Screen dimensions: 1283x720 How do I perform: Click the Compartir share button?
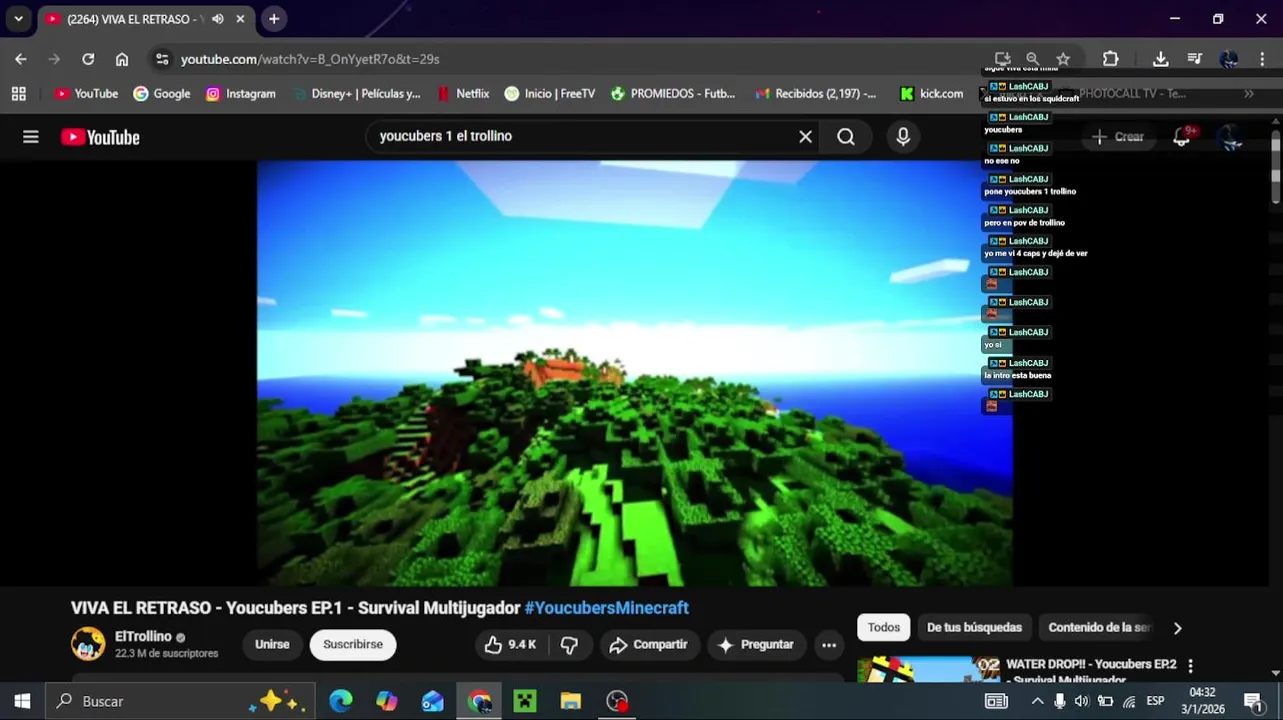tap(649, 645)
